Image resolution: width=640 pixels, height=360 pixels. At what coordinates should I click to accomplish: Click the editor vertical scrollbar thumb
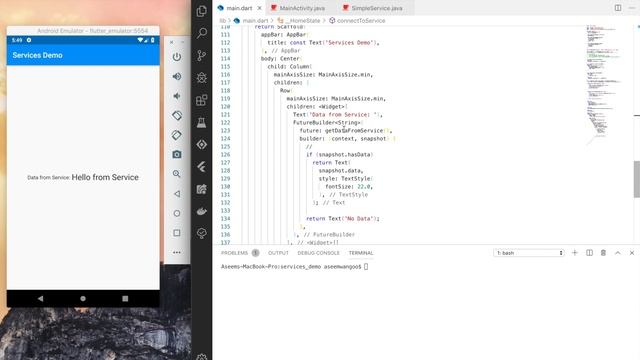coord(637,179)
